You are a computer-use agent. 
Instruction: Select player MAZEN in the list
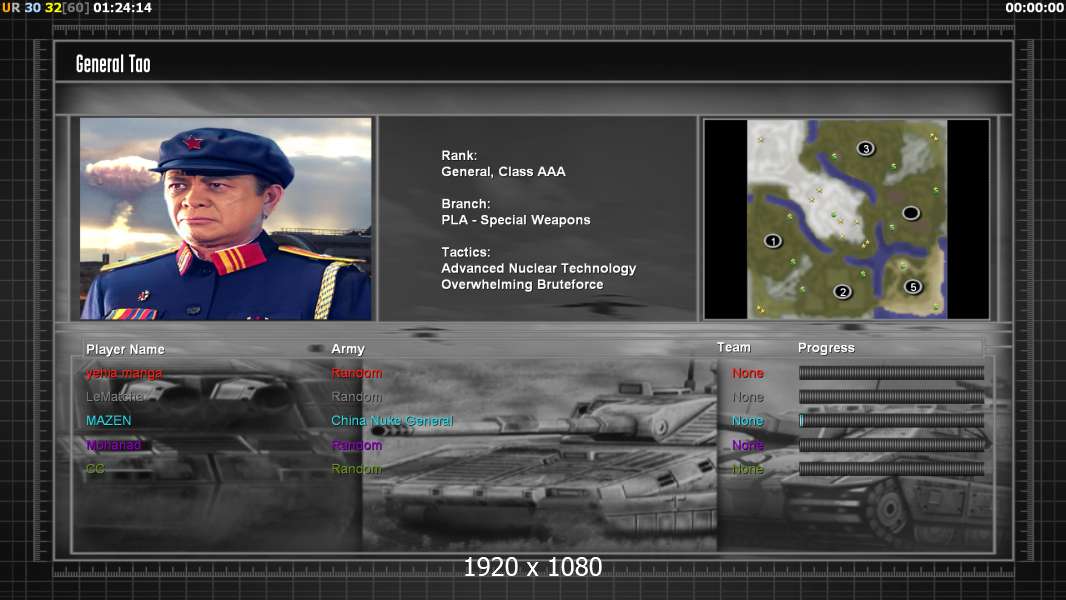point(108,421)
